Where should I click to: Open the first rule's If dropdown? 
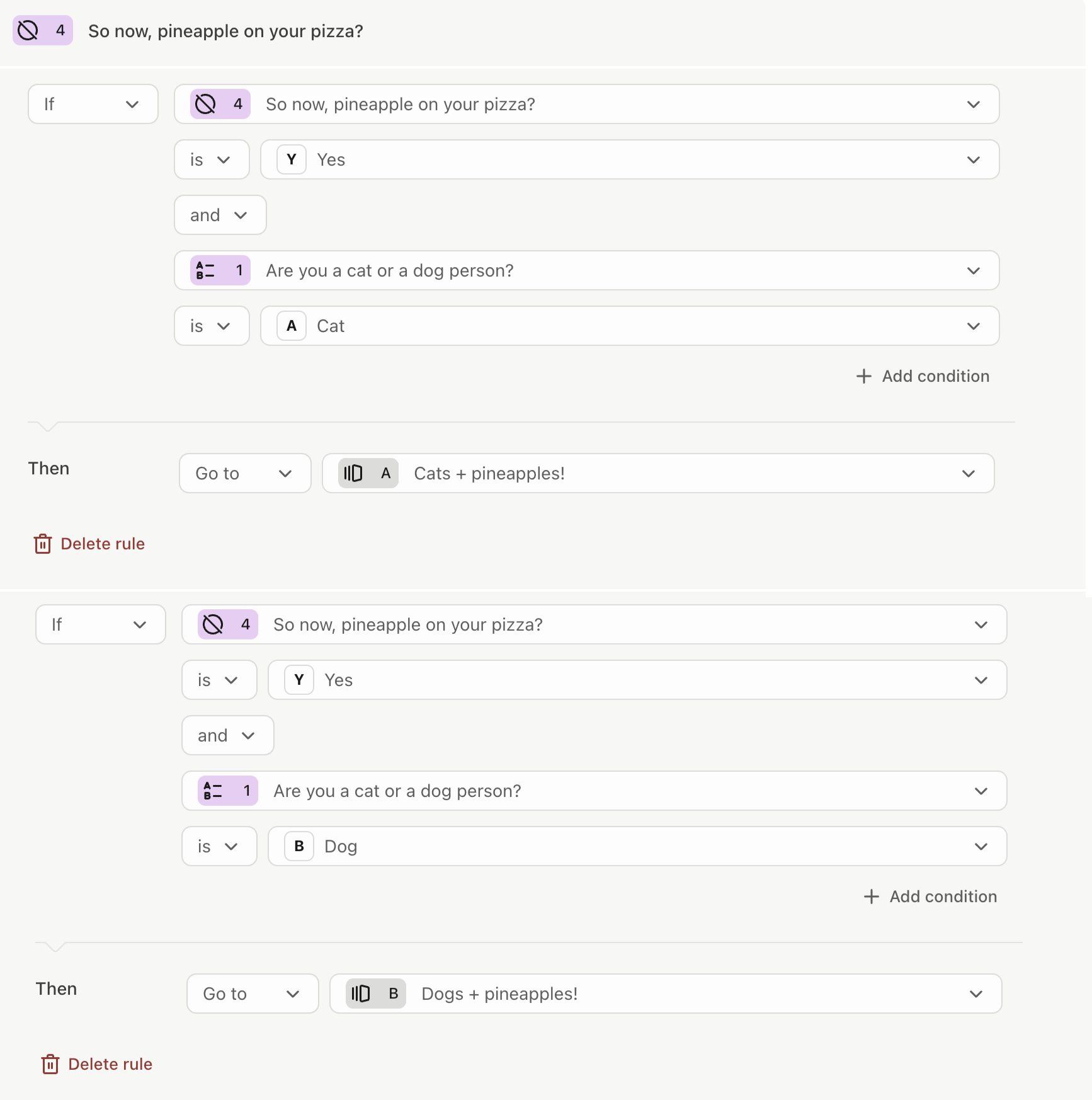click(x=93, y=104)
